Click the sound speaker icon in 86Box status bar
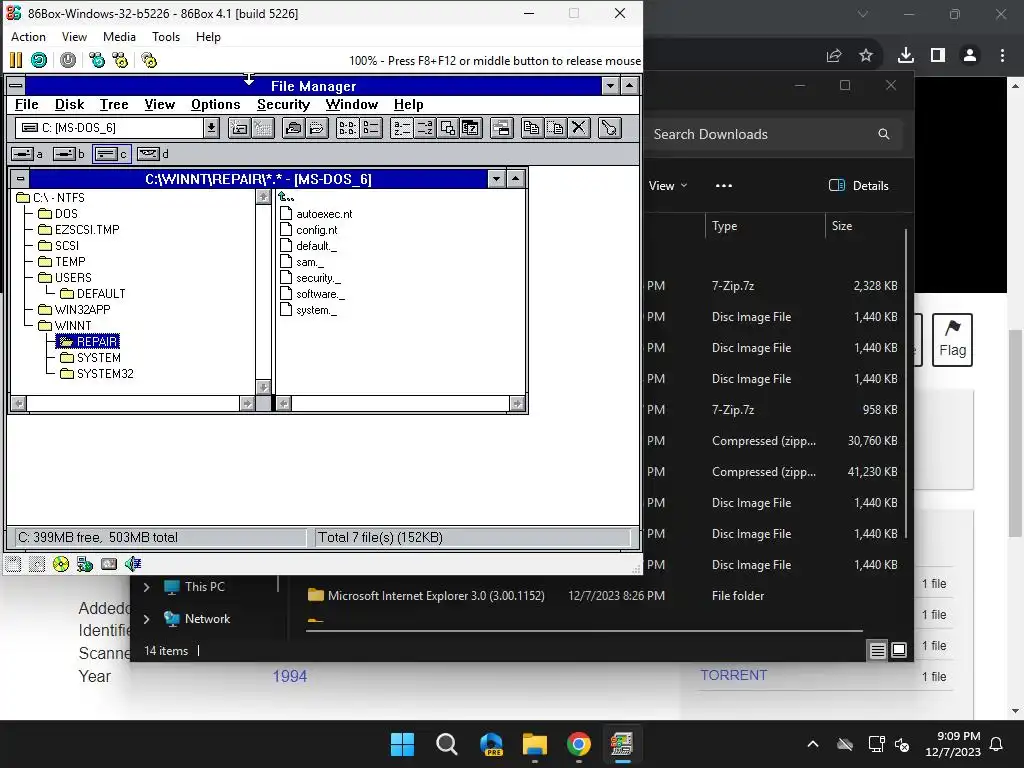The width and height of the screenshot is (1024, 768). tap(133, 564)
